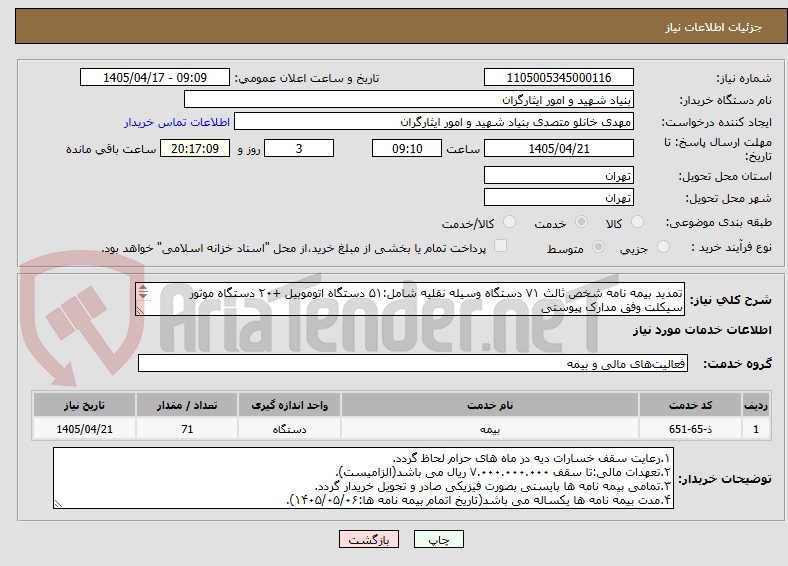Open the اطلاعات تماس خریدار link
The image size is (788, 566).
click(x=177, y=122)
